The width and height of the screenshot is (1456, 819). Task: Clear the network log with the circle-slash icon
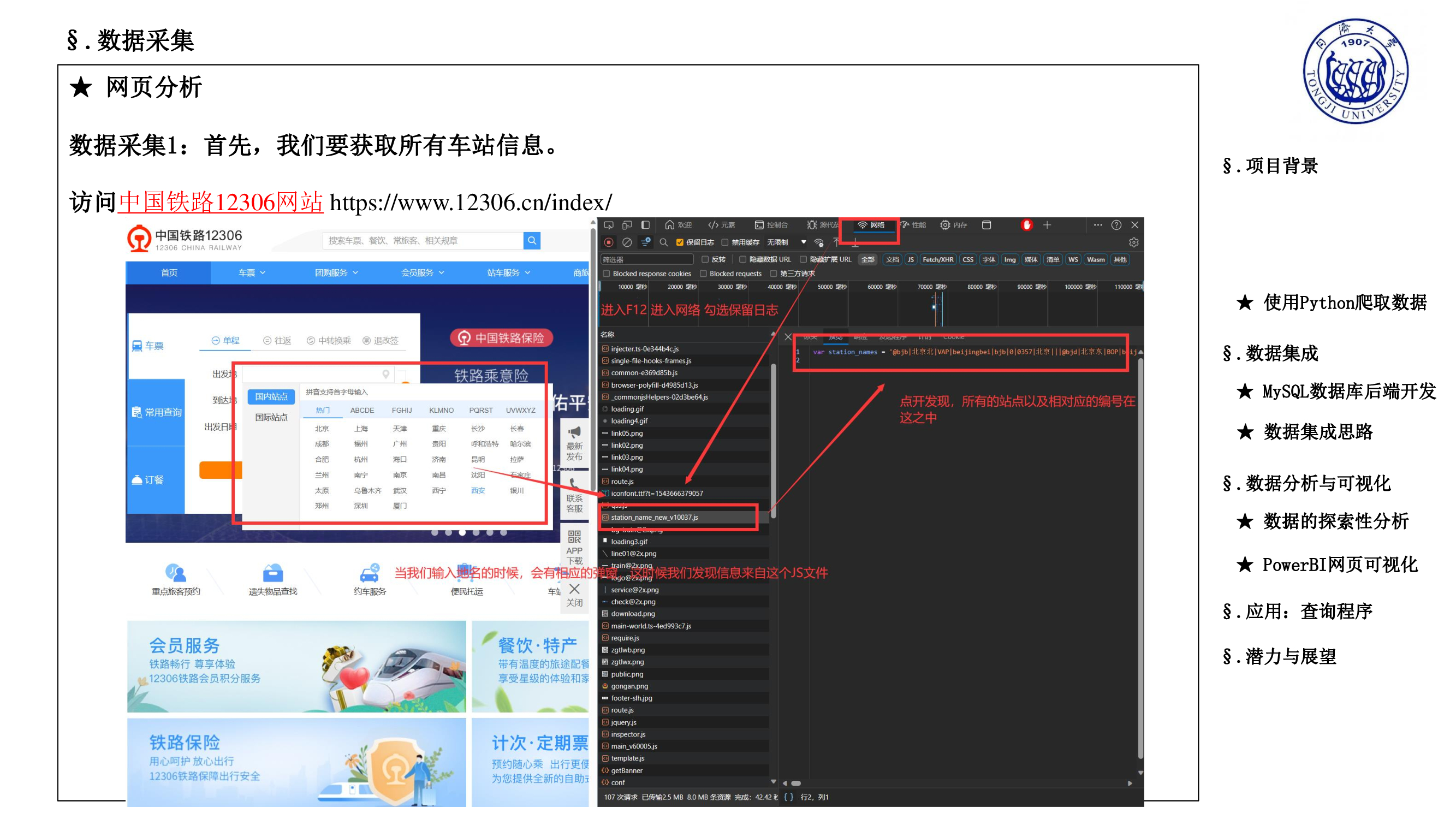pos(627,242)
